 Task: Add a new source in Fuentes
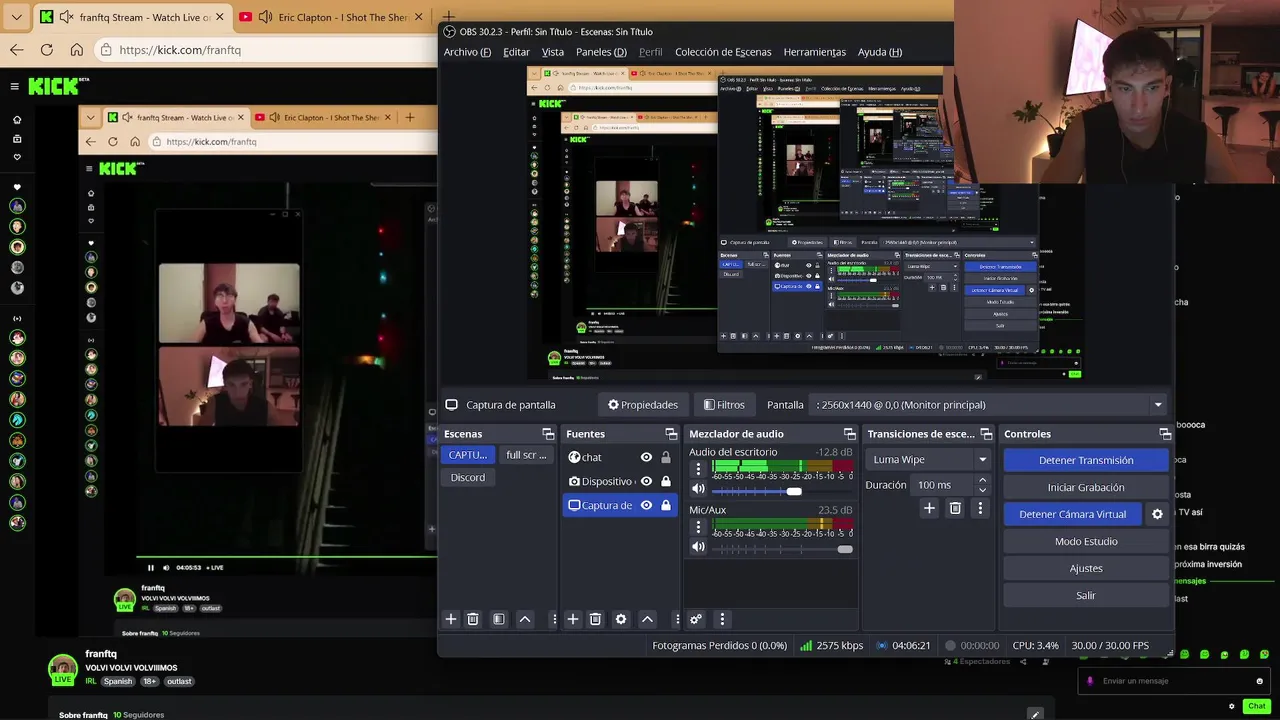tap(573, 619)
